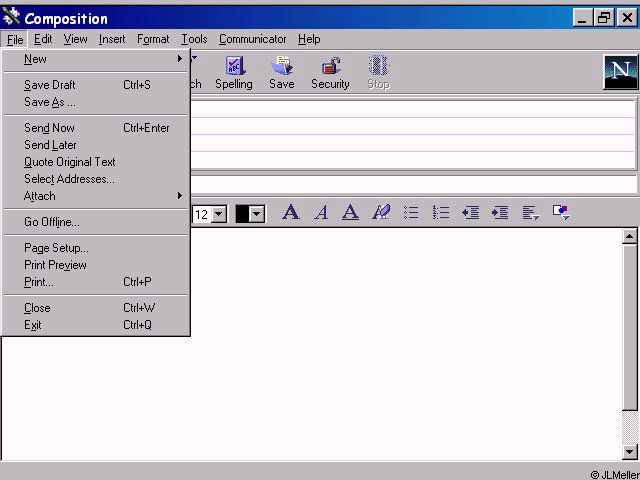Open the Tools menu
The image size is (640, 480).
(194, 39)
